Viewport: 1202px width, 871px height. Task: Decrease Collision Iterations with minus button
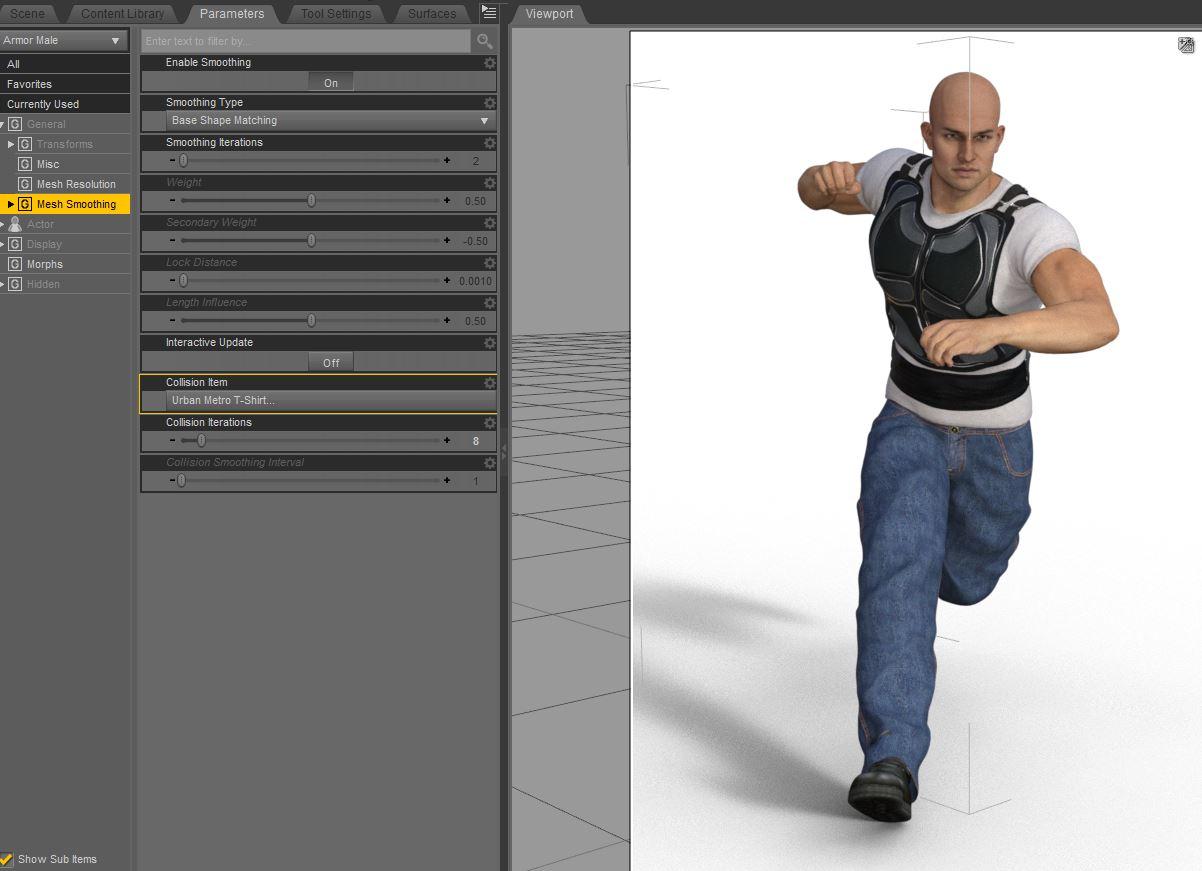coord(172,441)
